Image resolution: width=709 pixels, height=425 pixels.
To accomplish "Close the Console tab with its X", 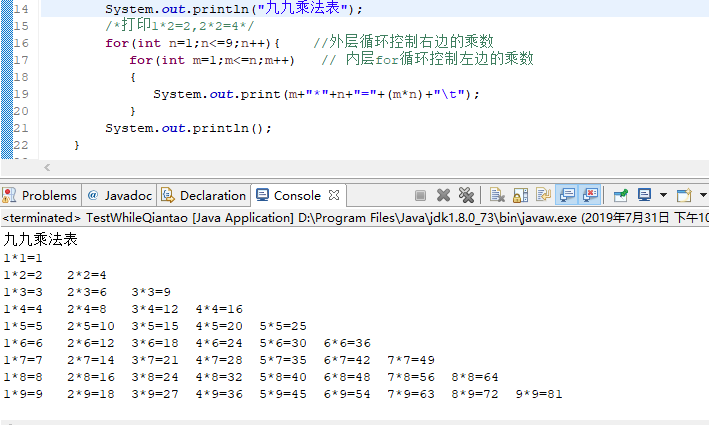I will click(x=334, y=195).
